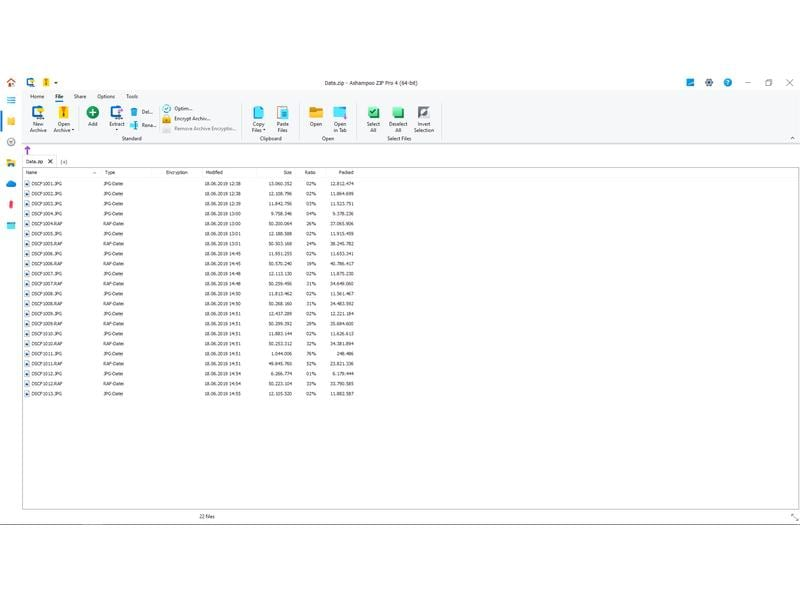The height and width of the screenshot is (600, 800).
Task: Open help via the blue question mark icon
Action: [728, 83]
